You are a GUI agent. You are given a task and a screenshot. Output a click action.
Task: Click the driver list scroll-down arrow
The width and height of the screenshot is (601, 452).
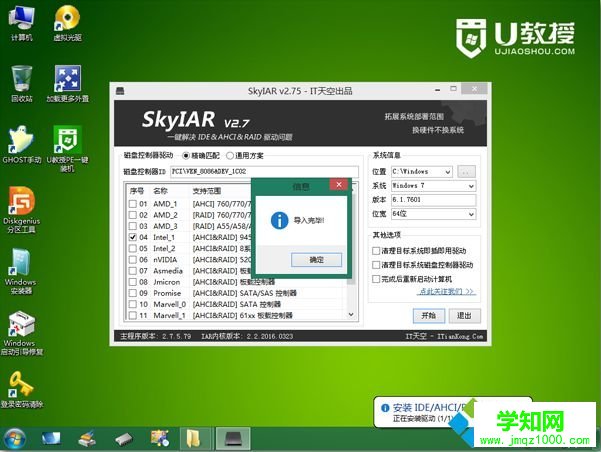(351, 315)
